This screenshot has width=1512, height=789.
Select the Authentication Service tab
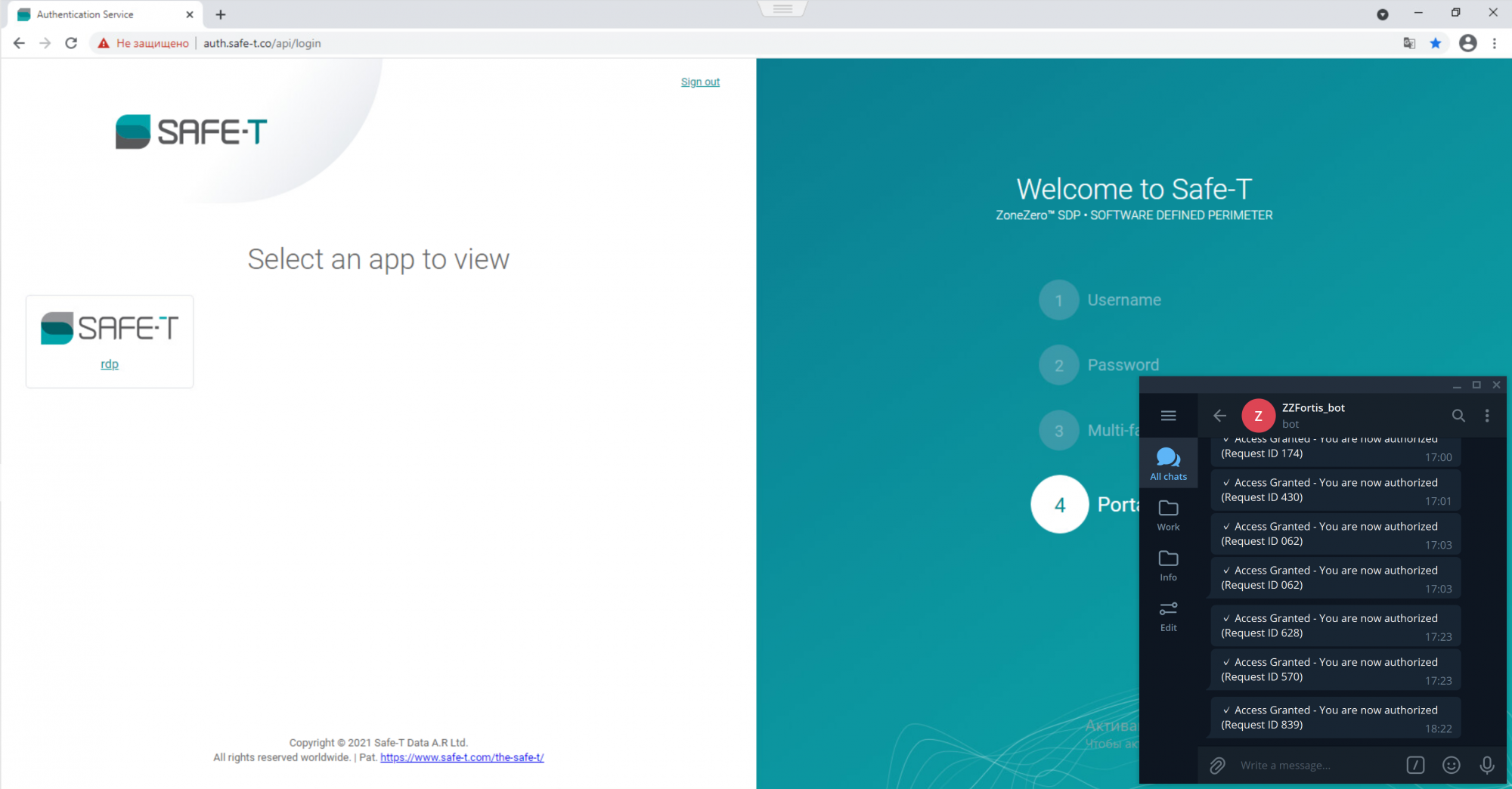click(104, 14)
